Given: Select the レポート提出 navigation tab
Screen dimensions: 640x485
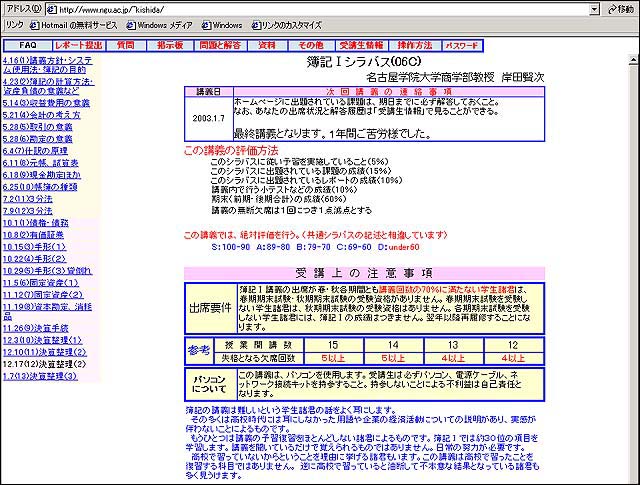Looking at the screenshot, I should [79, 45].
